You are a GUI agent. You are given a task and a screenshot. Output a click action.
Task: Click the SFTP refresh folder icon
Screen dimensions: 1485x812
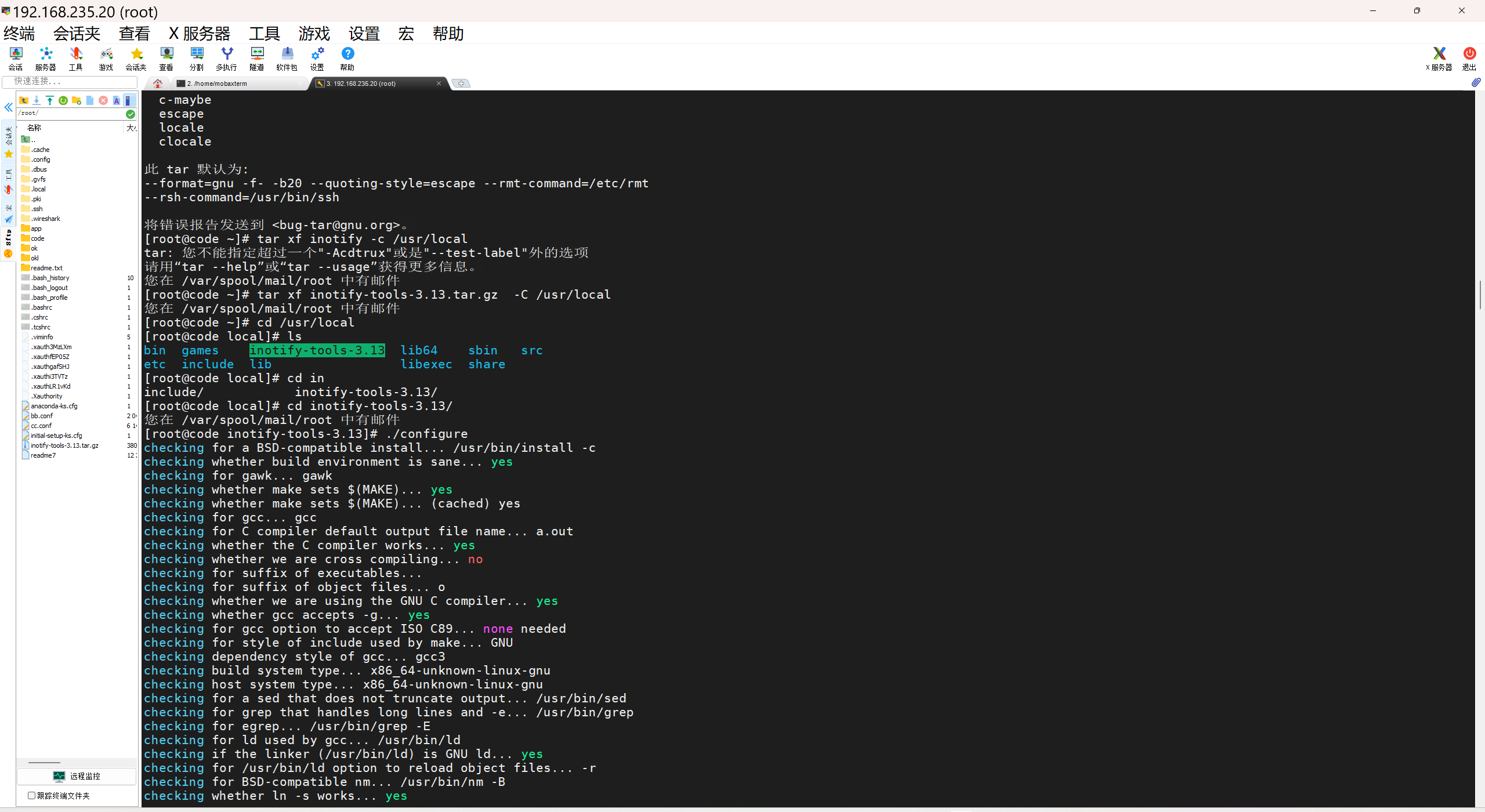[63, 100]
